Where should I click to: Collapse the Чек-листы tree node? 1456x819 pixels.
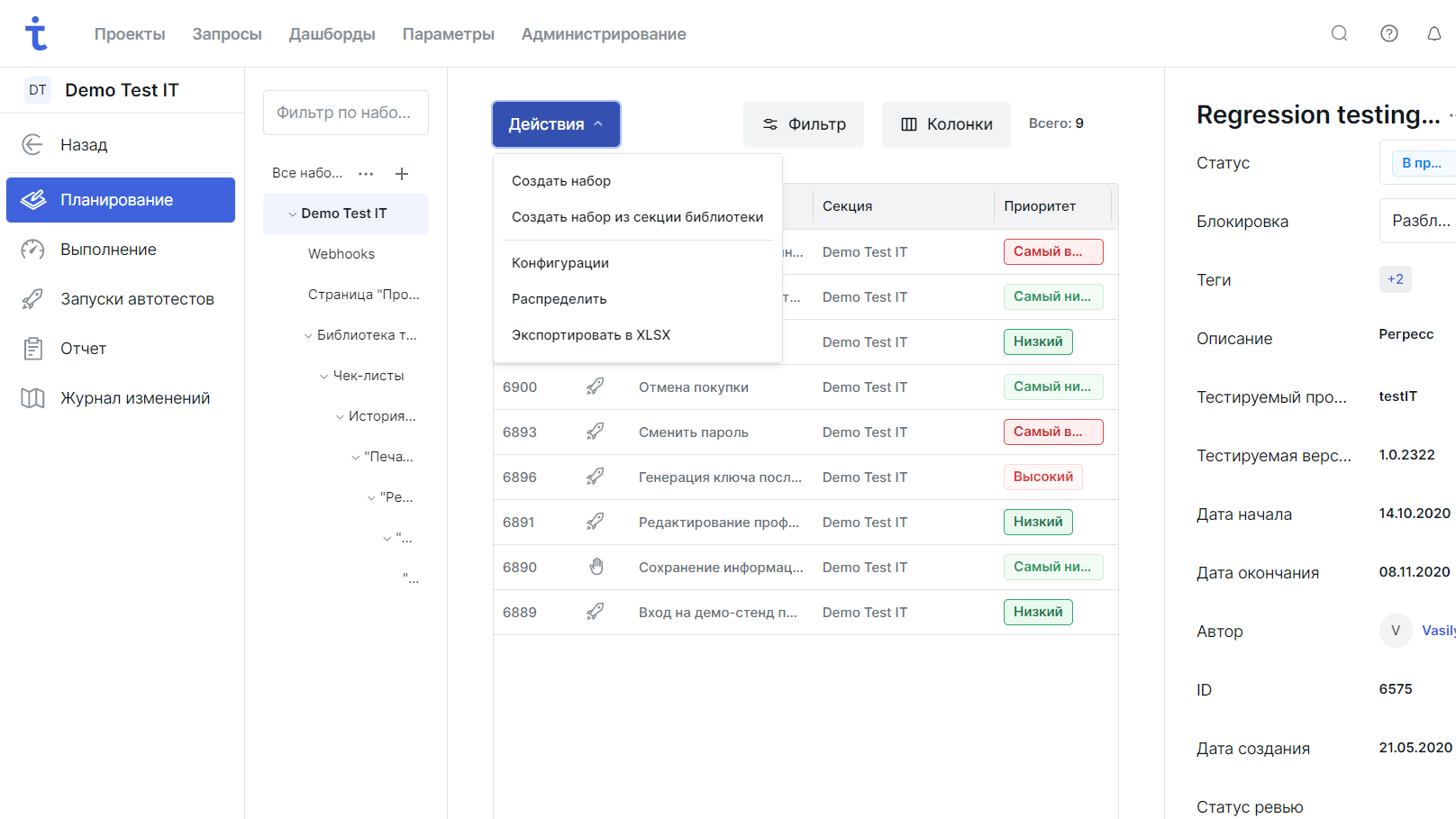(x=324, y=377)
